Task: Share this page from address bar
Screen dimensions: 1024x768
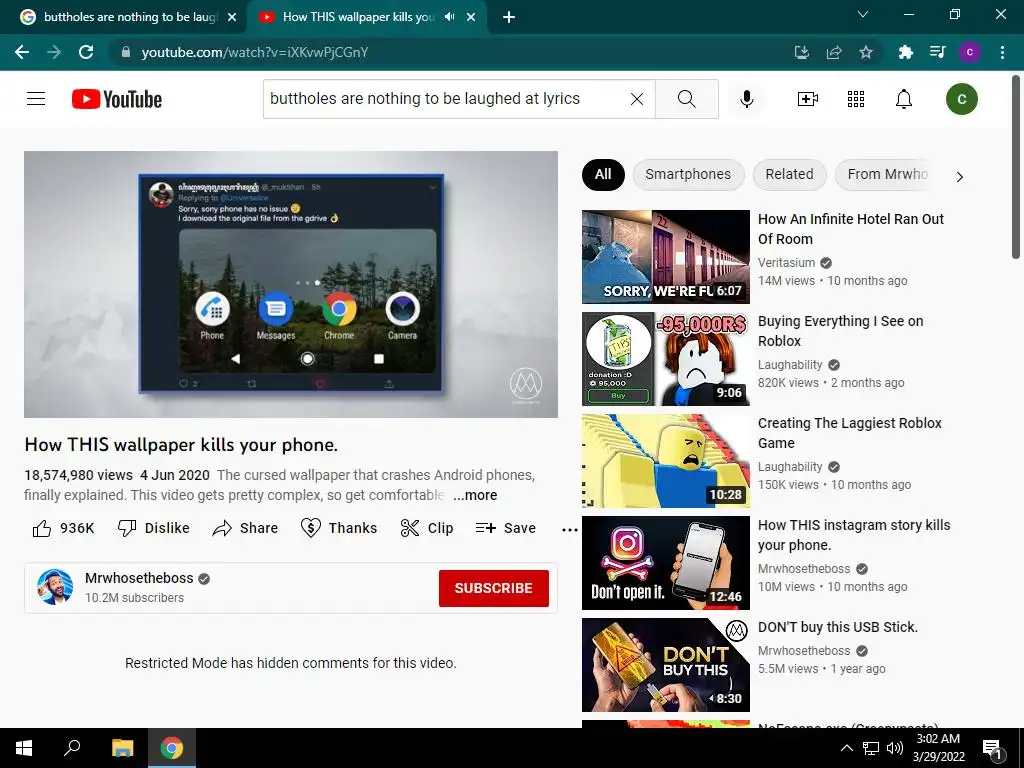Action: click(834, 52)
